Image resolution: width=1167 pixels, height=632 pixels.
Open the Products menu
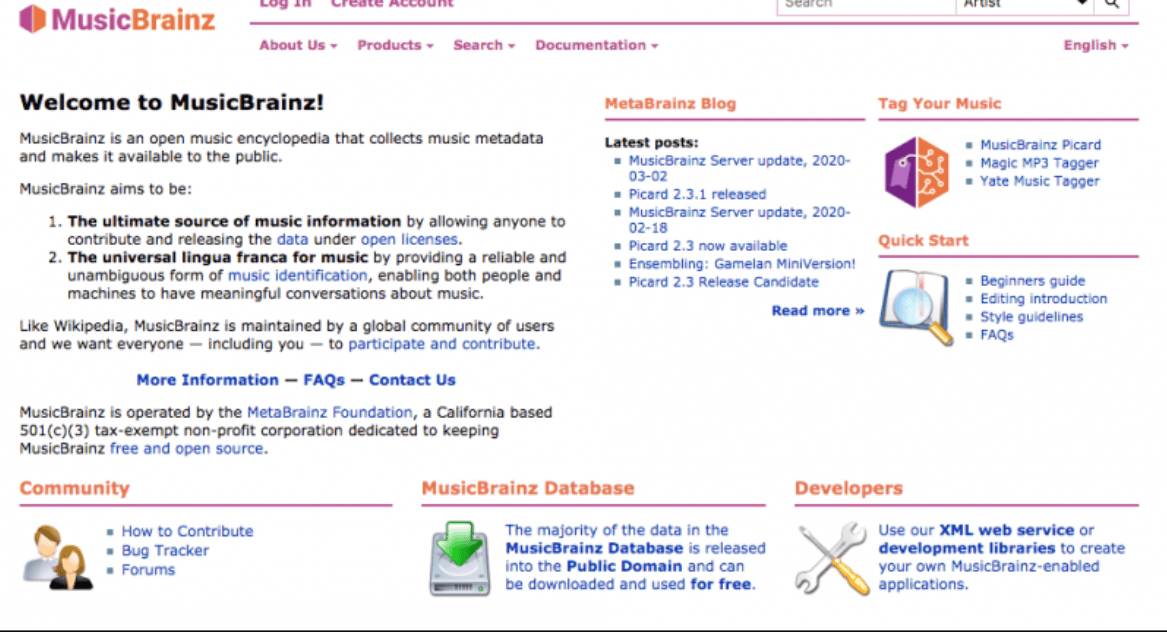[394, 45]
